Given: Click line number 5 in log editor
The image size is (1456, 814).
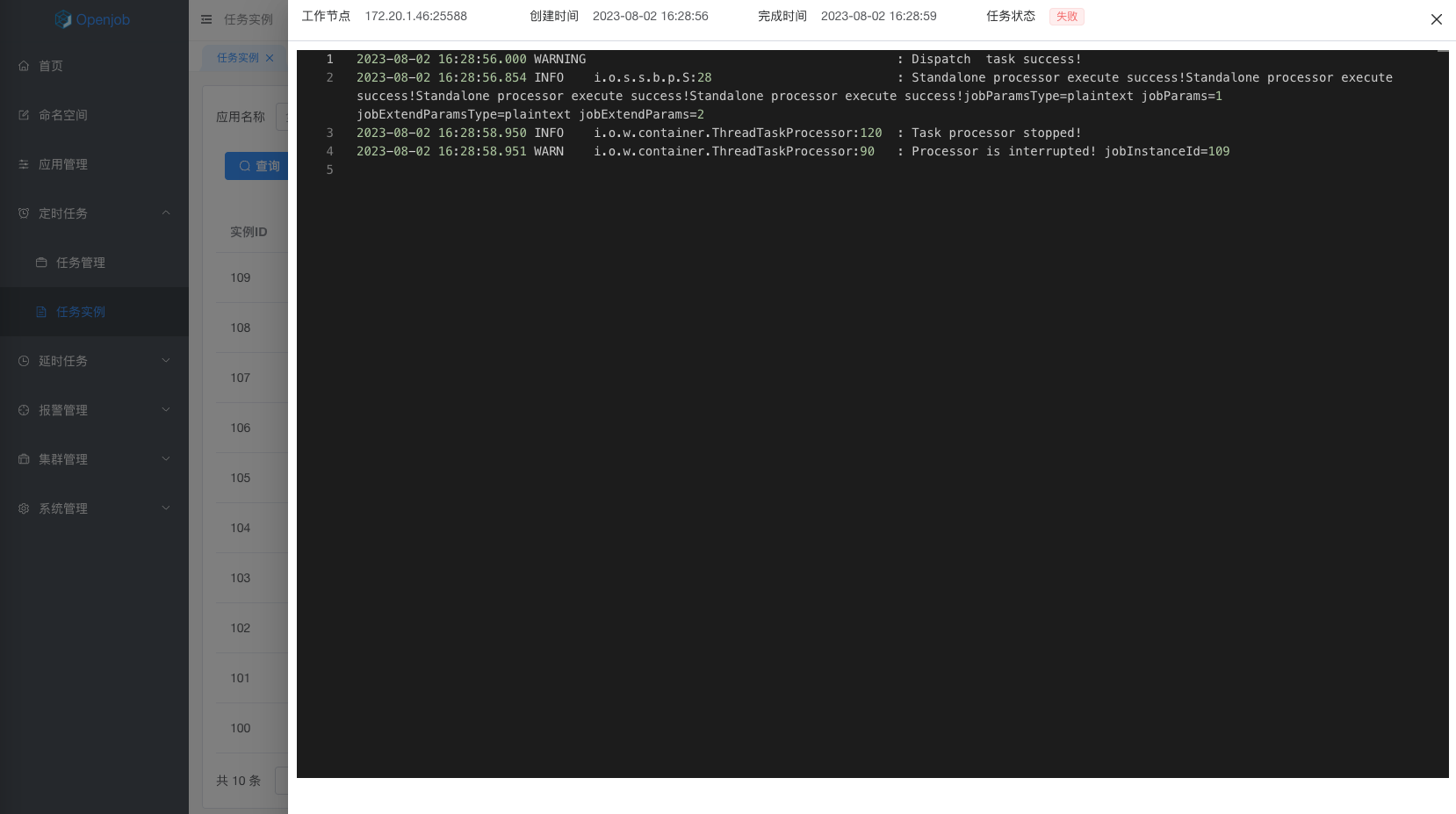Looking at the screenshot, I should (x=330, y=169).
